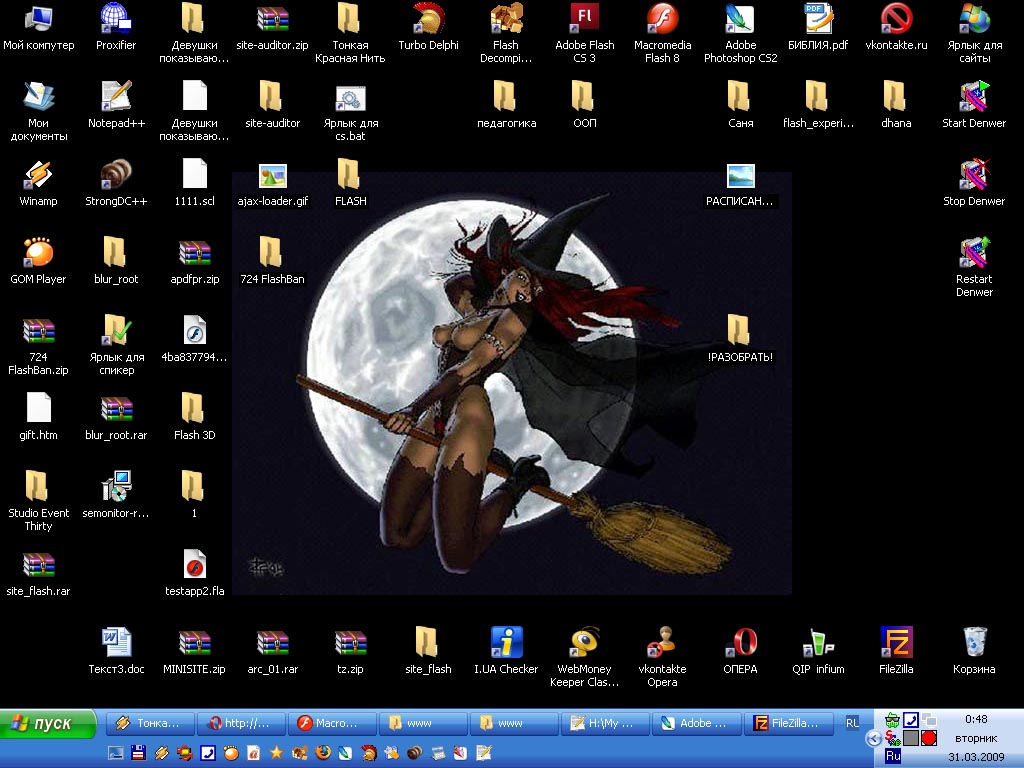Switch to the Тонка... taskbar window

click(150, 724)
